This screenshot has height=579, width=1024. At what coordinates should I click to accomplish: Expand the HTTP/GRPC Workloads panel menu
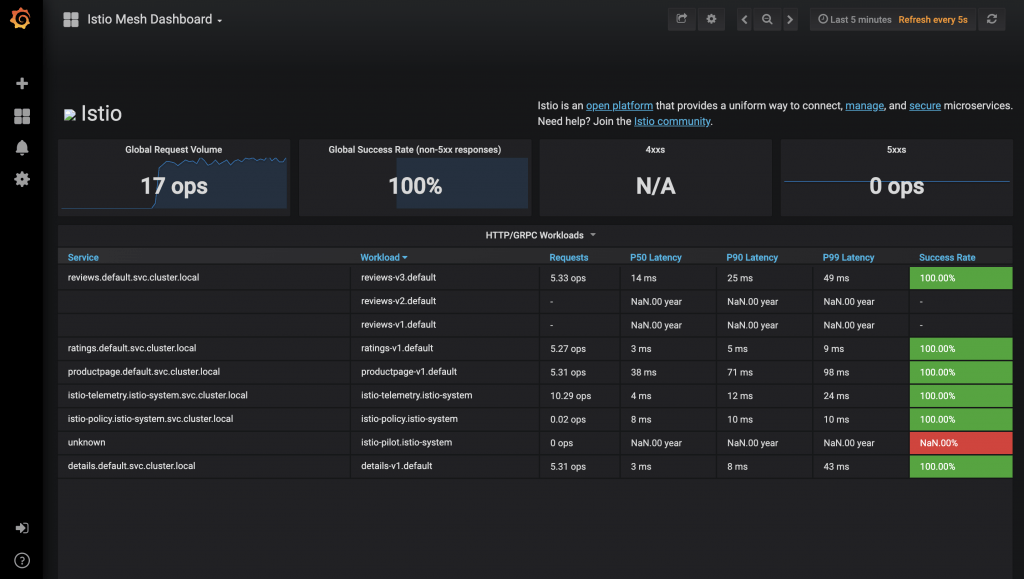point(540,235)
